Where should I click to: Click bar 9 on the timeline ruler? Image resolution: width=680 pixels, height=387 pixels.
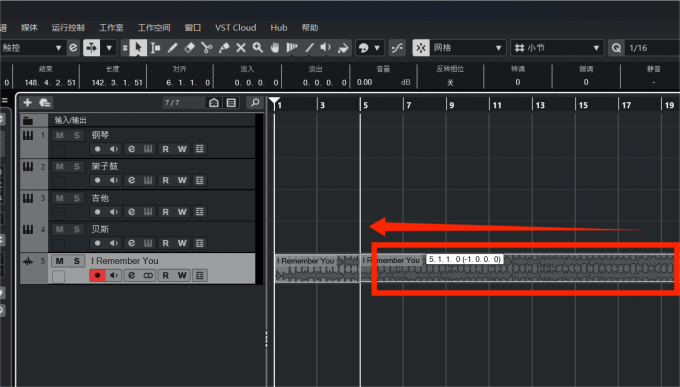[451, 105]
